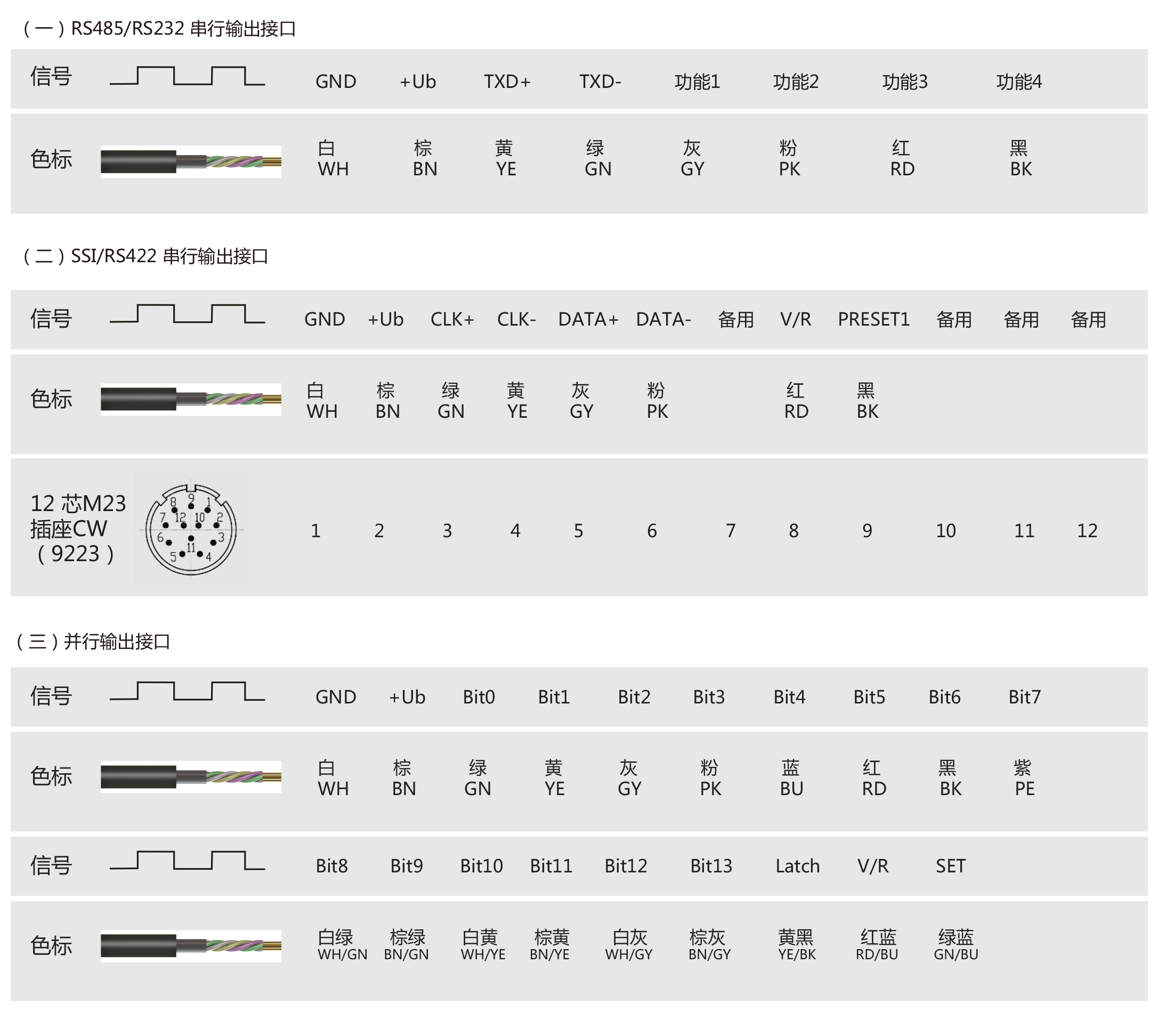Select the PRESET1 signal label

pyautogui.click(x=874, y=319)
